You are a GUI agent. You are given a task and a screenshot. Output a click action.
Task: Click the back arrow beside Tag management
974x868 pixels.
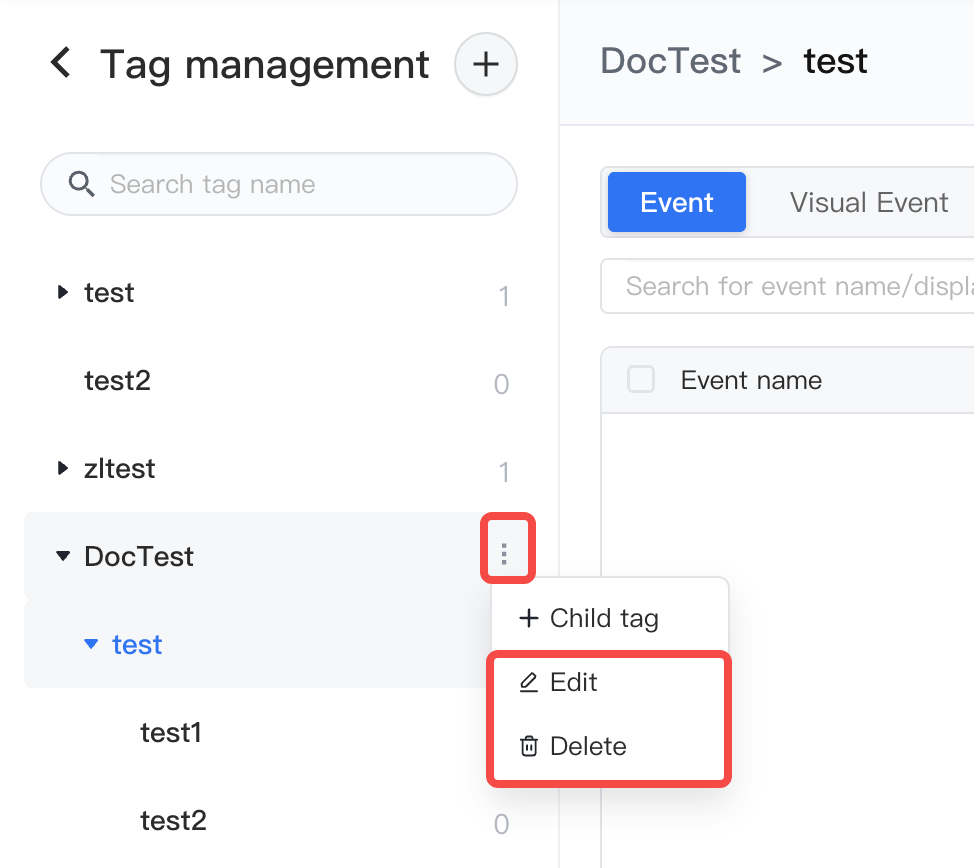point(61,62)
